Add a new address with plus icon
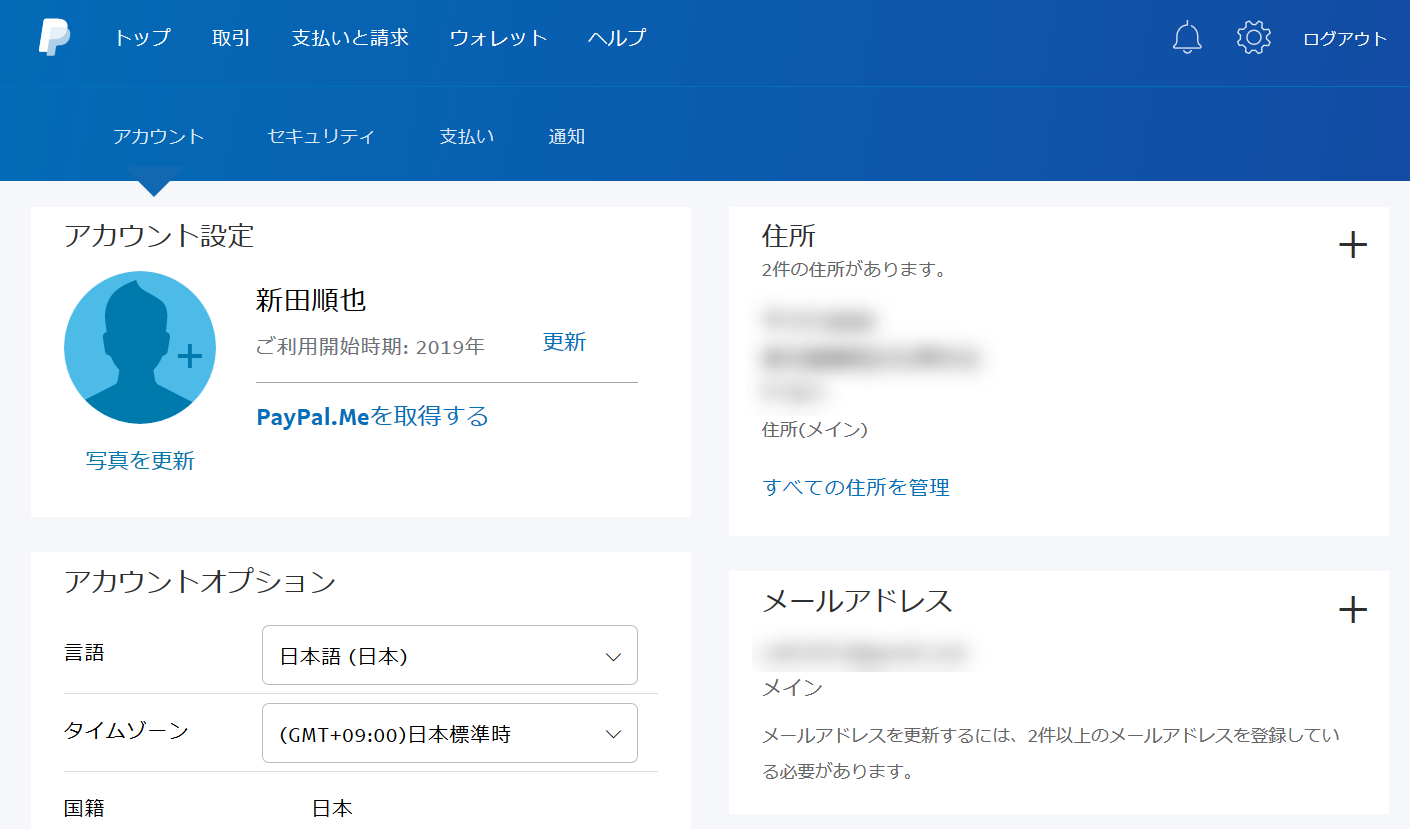 click(x=1352, y=245)
